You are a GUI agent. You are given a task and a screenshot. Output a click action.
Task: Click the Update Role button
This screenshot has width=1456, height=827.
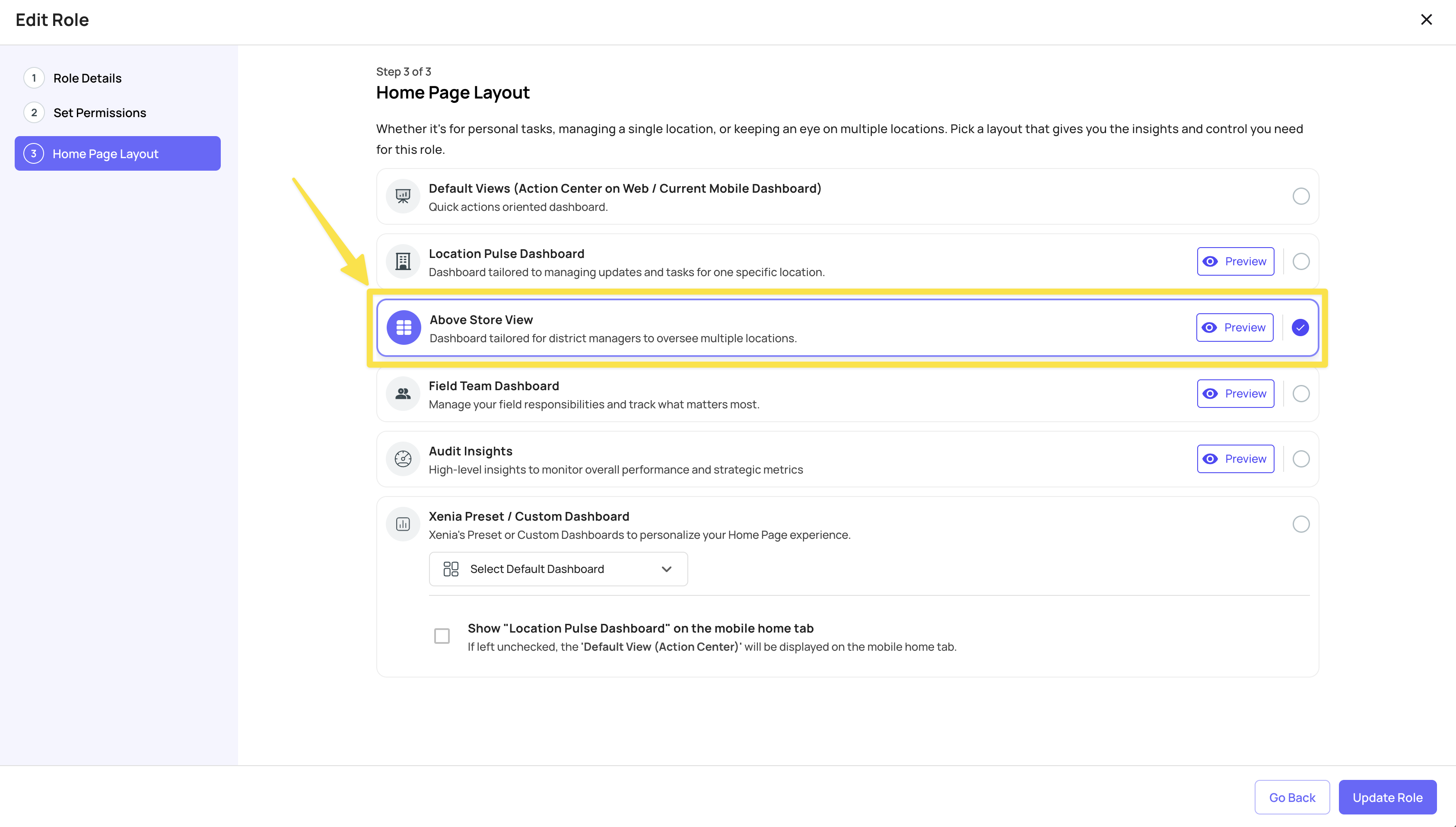coord(1387,798)
